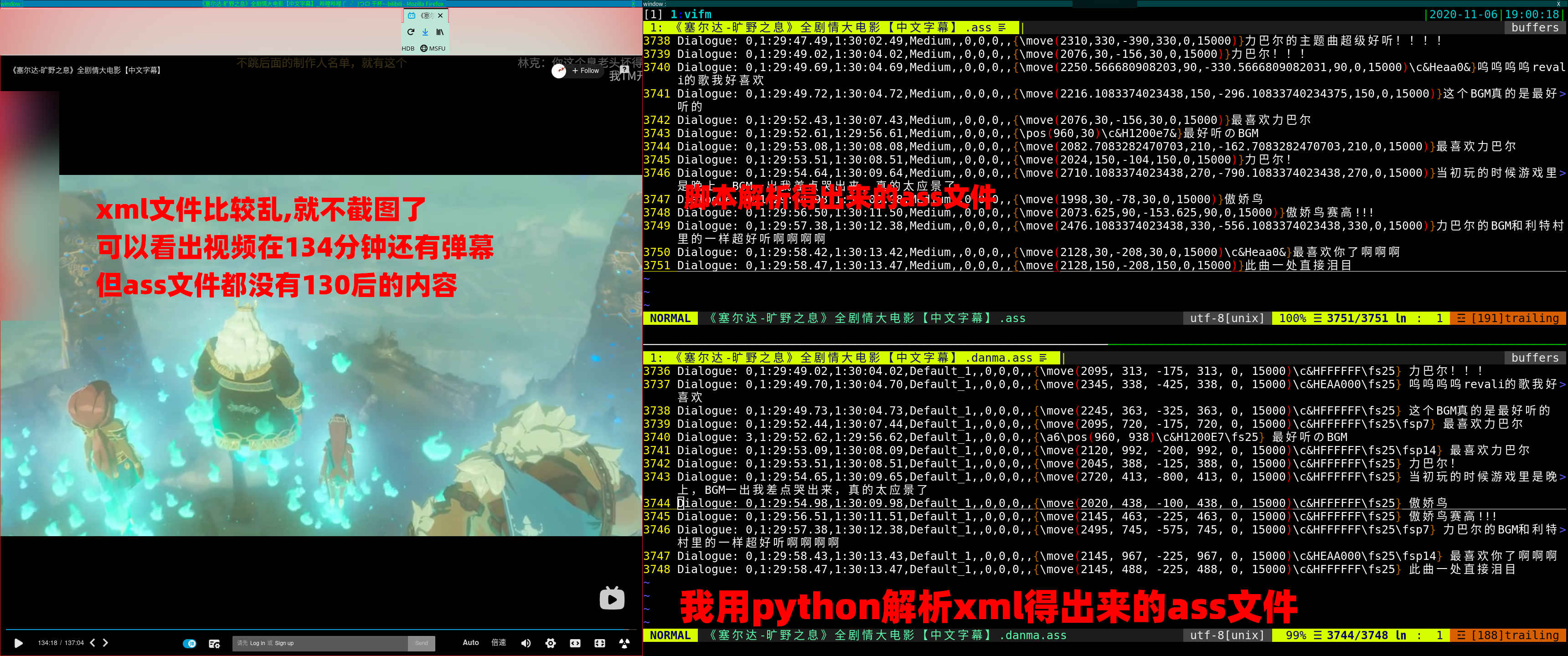Play the bilibili video
1568x656 pixels.
tap(19, 643)
